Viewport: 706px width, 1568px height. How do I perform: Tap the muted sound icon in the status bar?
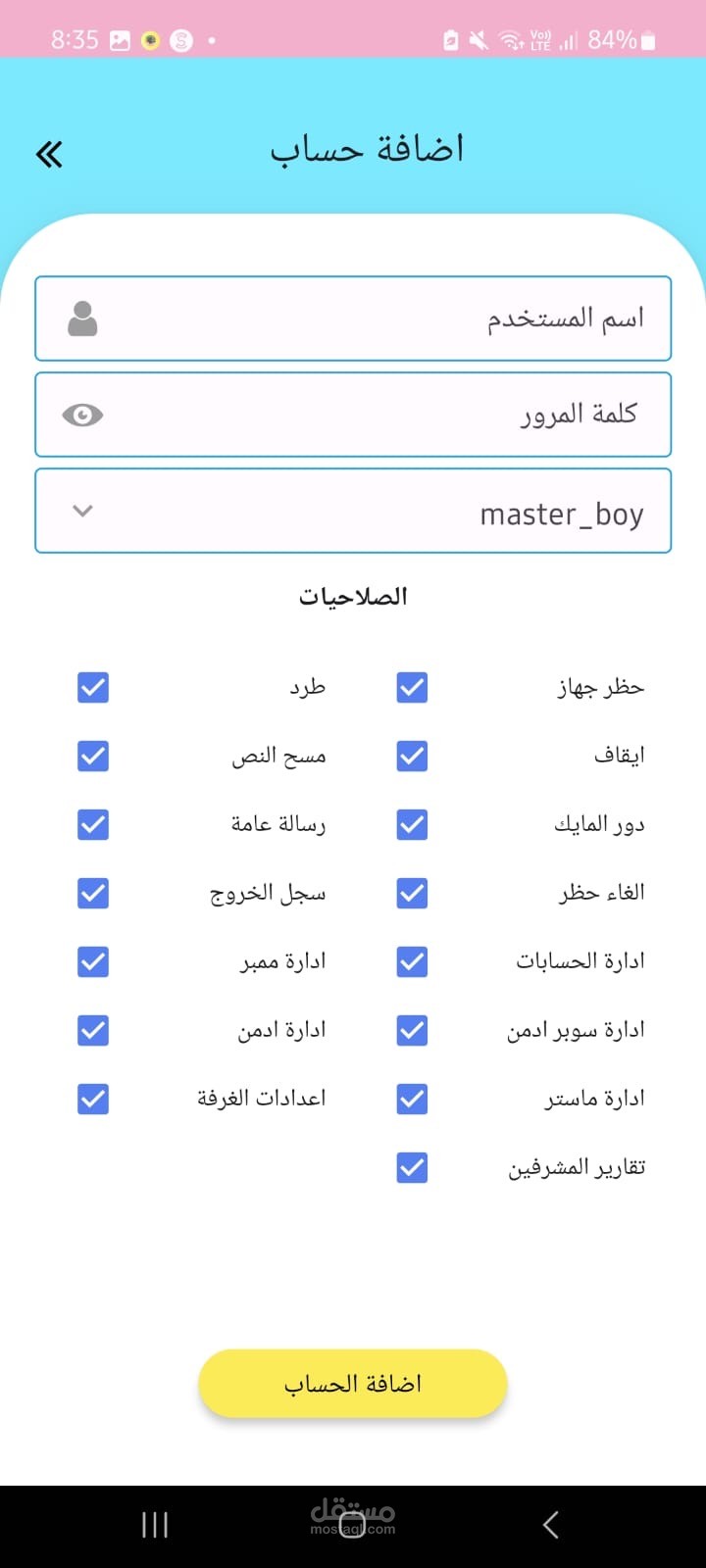tap(479, 40)
